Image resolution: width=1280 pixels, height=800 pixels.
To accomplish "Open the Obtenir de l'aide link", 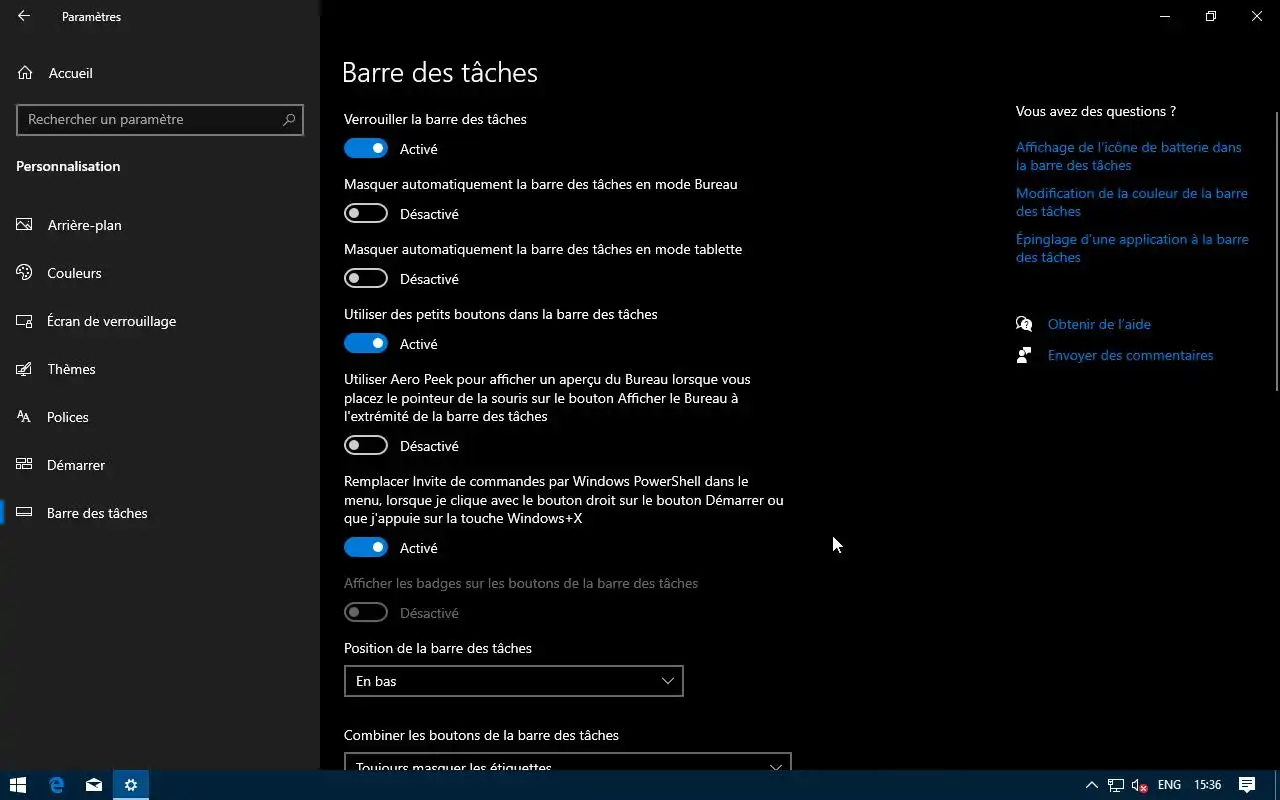I will coord(1099,324).
